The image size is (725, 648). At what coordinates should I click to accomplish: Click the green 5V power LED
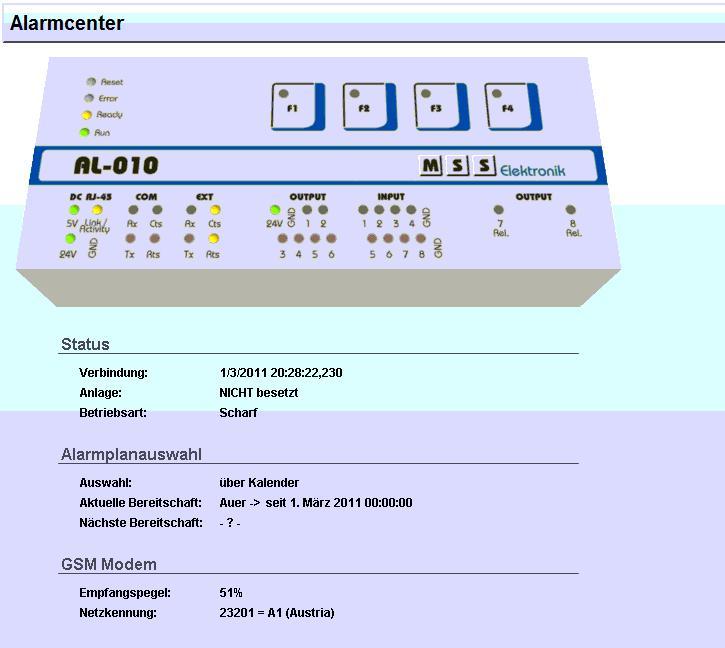tap(74, 210)
